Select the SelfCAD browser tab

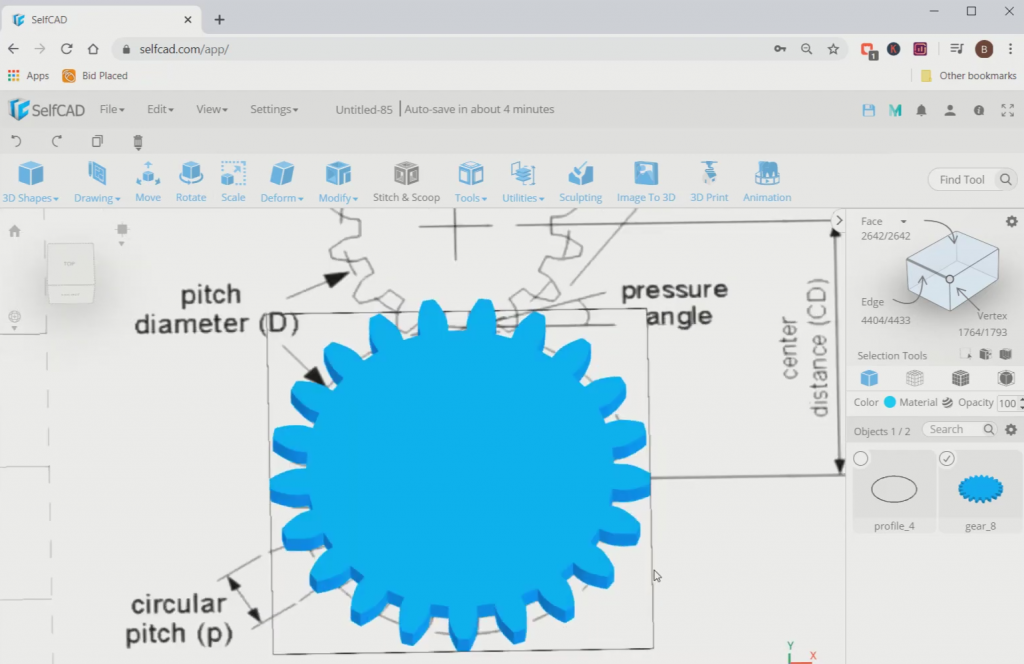click(101, 20)
